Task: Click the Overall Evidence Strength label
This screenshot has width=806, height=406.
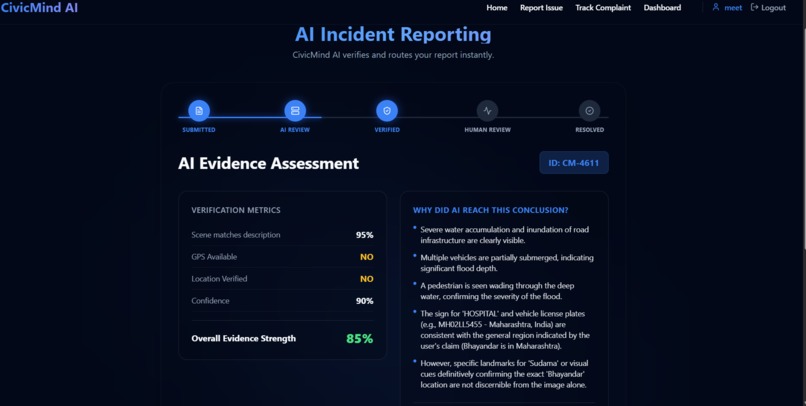Action: (x=244, y=338)
